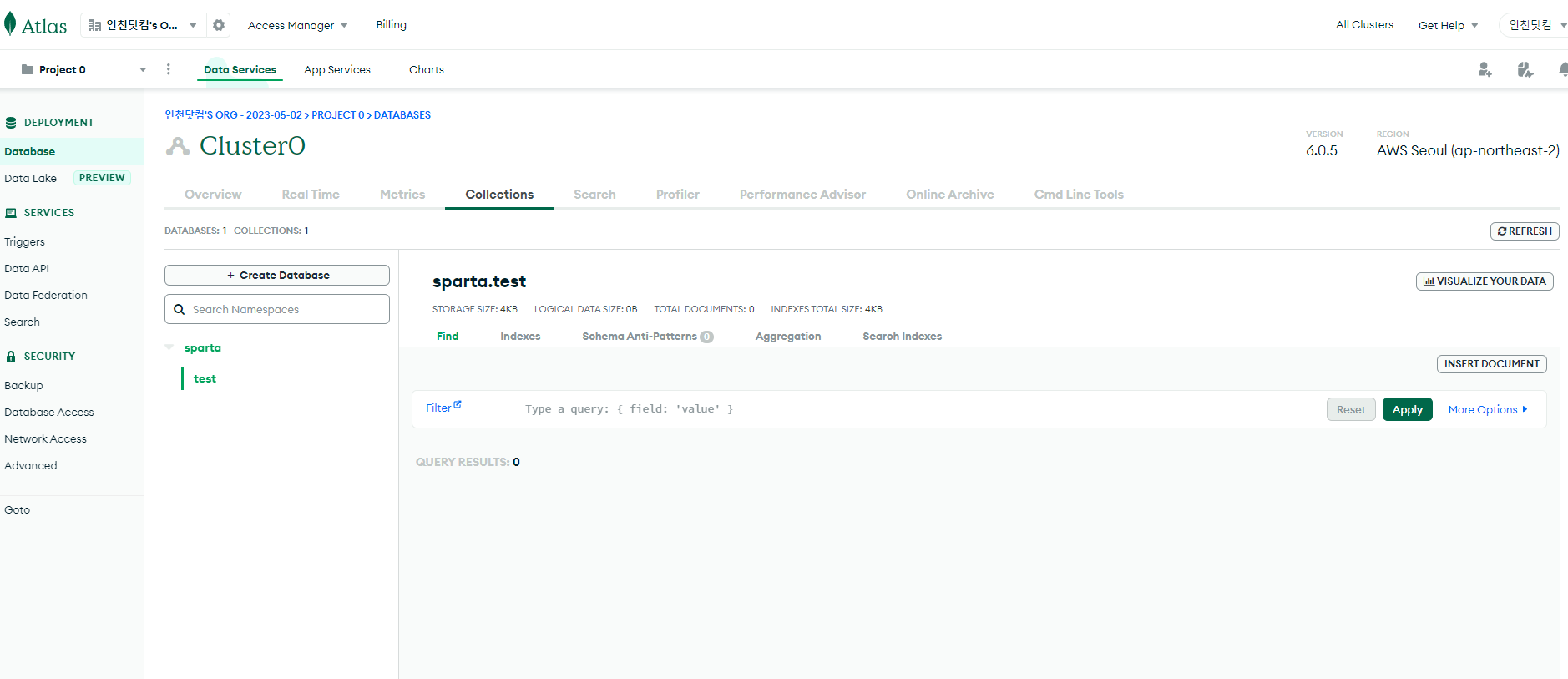Open Data API in the sidebar
1568x679 pixels.
tap(27, 269)
